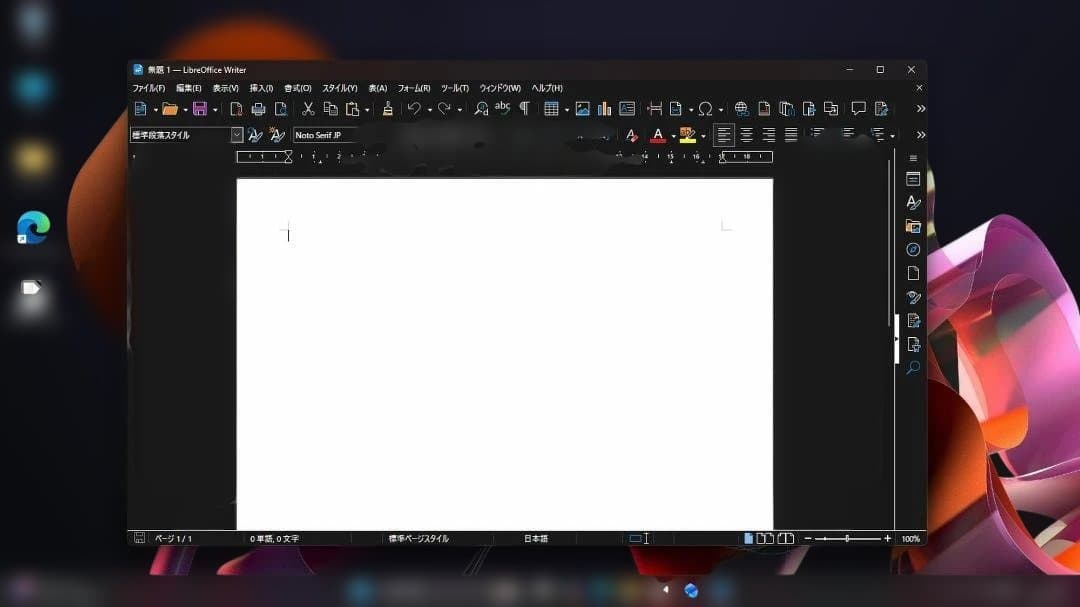Click the Insert Chart icon
The width and height of the screenshot is (1080, 607).
[604, 109]
